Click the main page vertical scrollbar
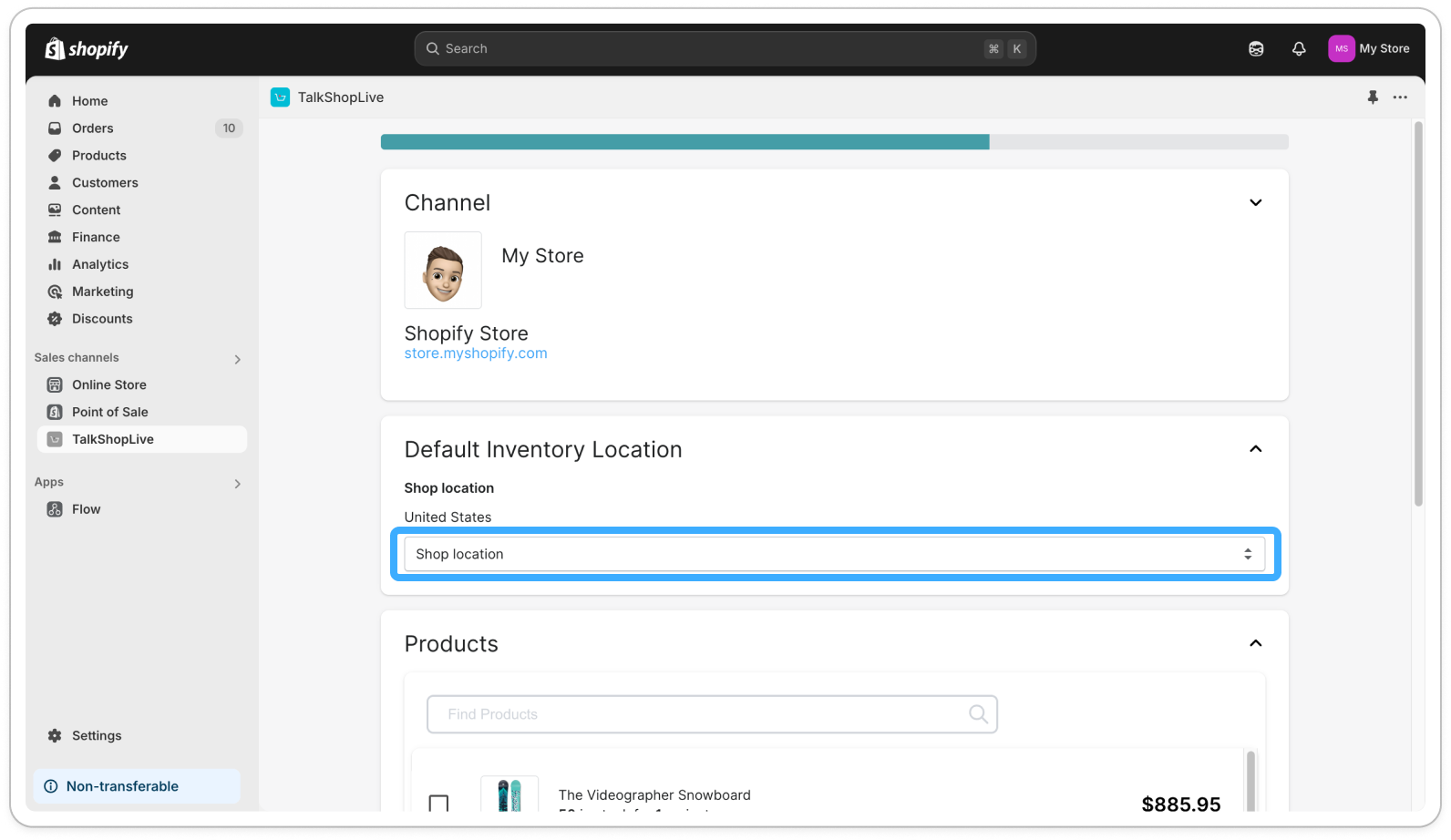The height and width of the screenshot is (840, 1451). 1418,314
